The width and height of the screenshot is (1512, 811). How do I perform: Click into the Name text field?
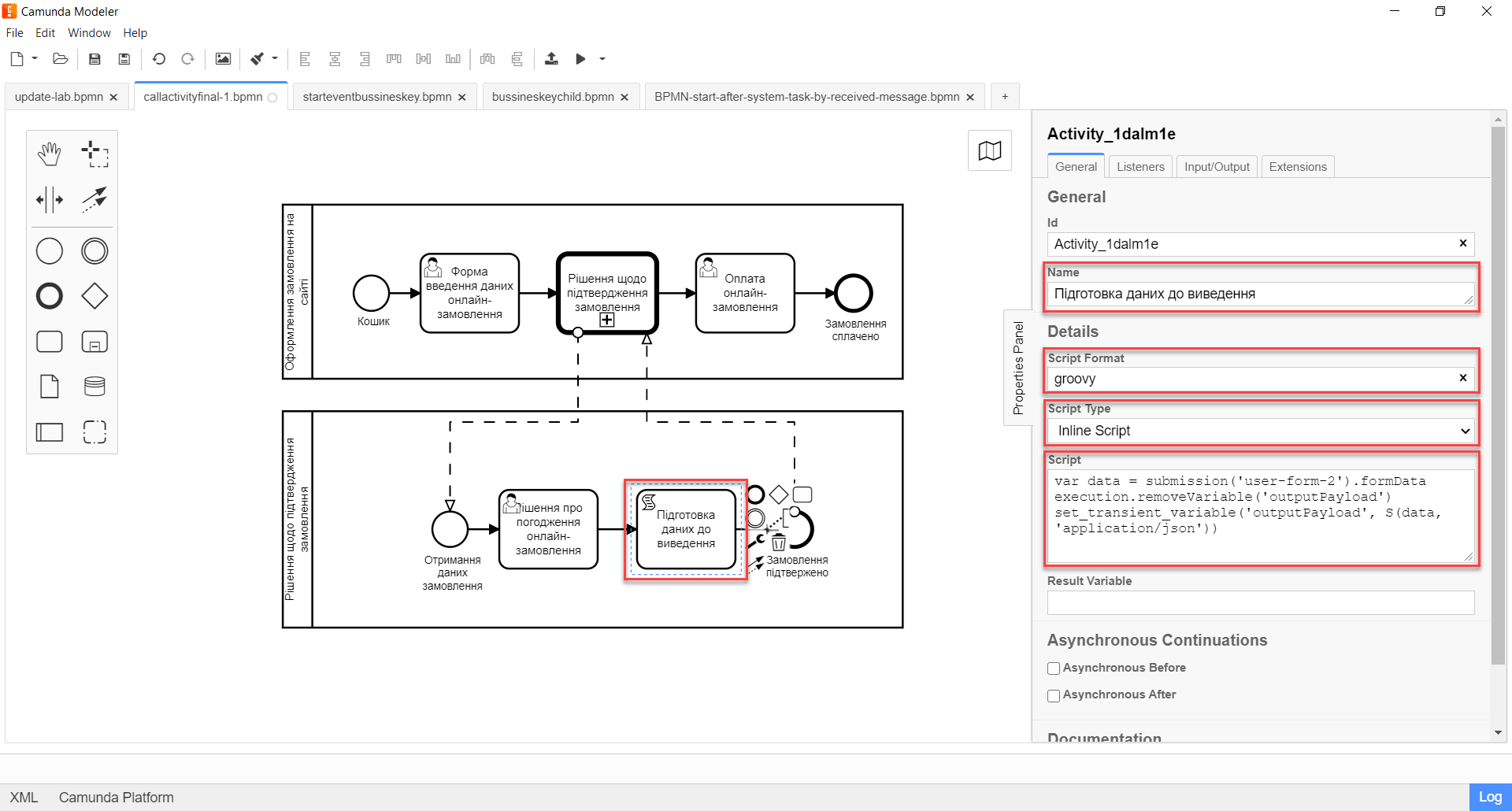[1261, 294]
